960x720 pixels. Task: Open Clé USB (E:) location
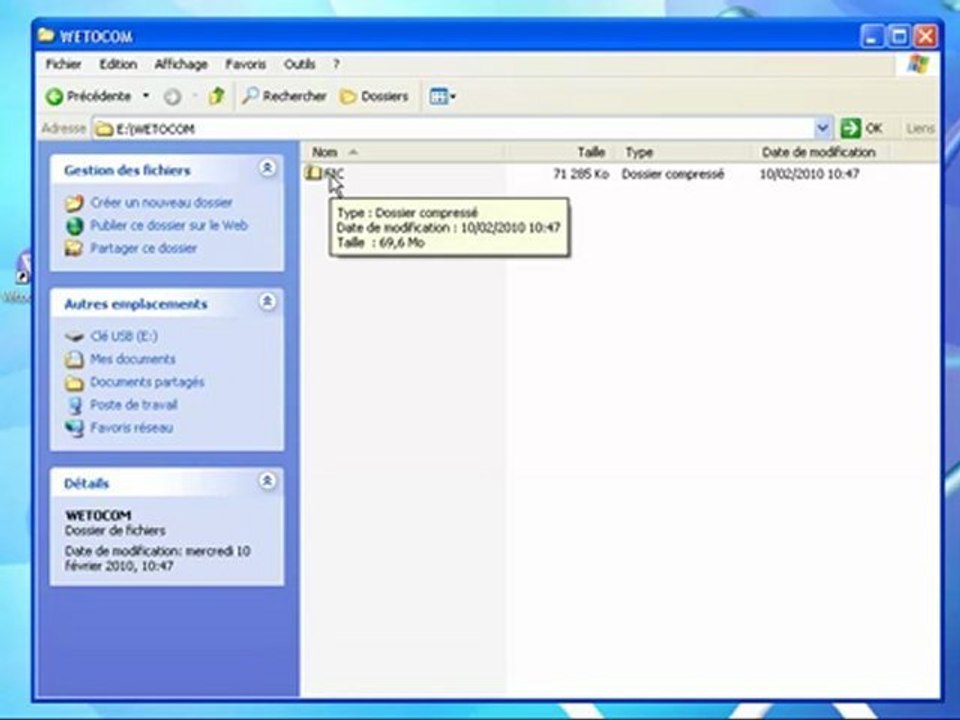pos(124,336)
